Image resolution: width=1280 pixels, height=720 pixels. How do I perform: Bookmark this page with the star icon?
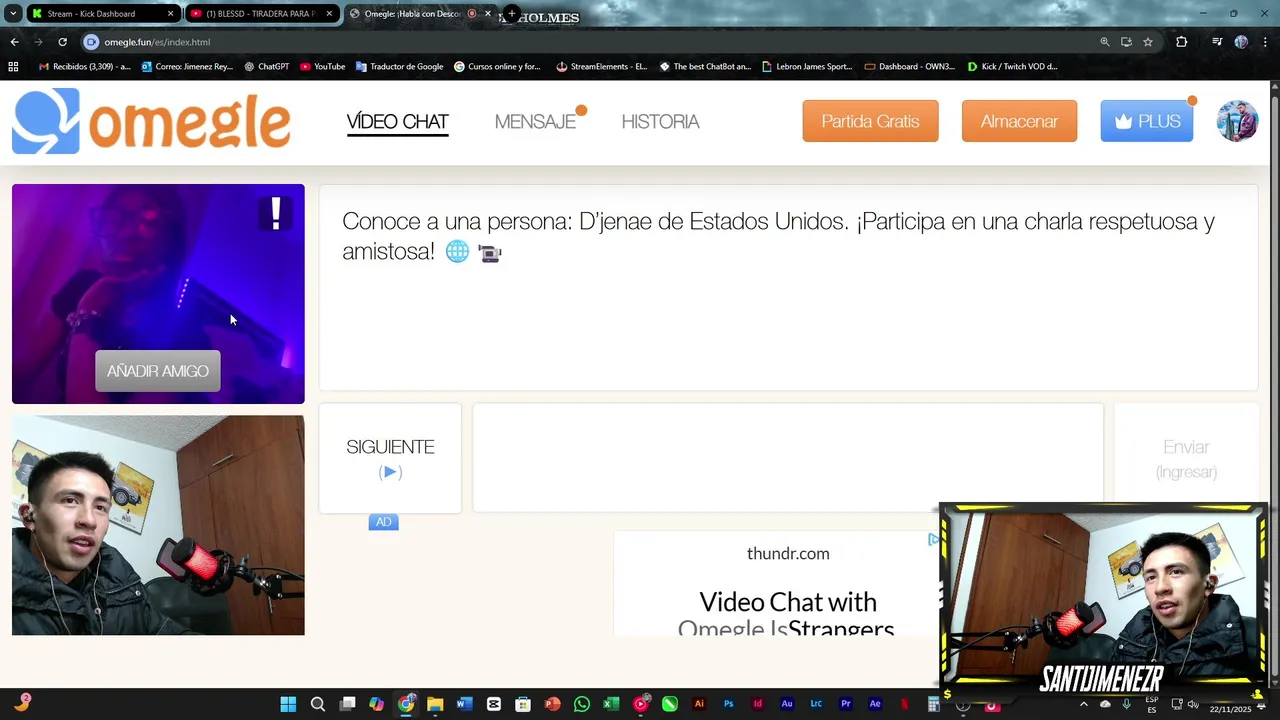click(1148, 42)
